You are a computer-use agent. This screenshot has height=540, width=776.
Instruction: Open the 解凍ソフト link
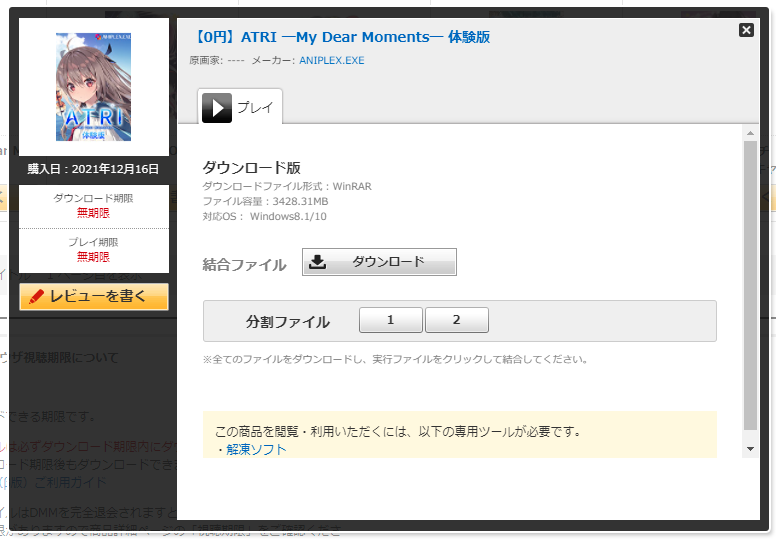256,449
